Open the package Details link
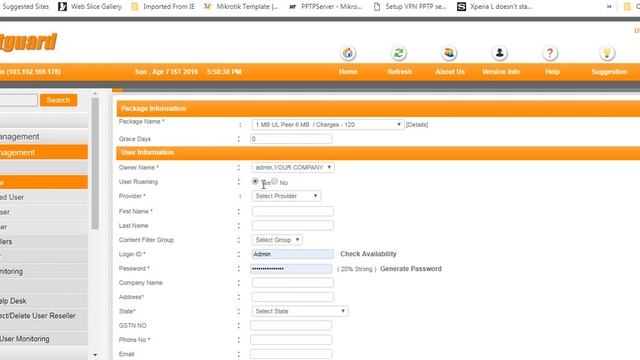 417,124
